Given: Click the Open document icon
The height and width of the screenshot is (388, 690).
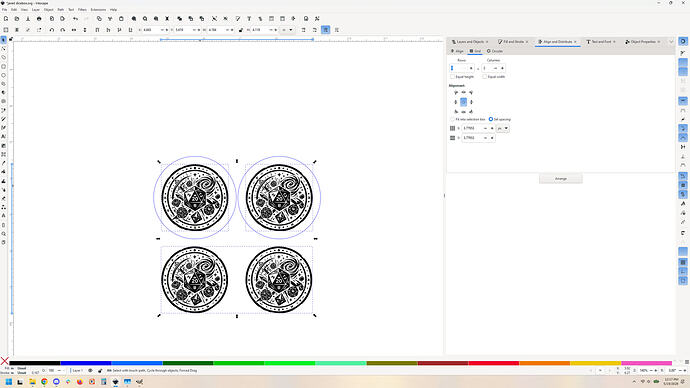Looking at the screenshot, I should (x=17, y=19).
